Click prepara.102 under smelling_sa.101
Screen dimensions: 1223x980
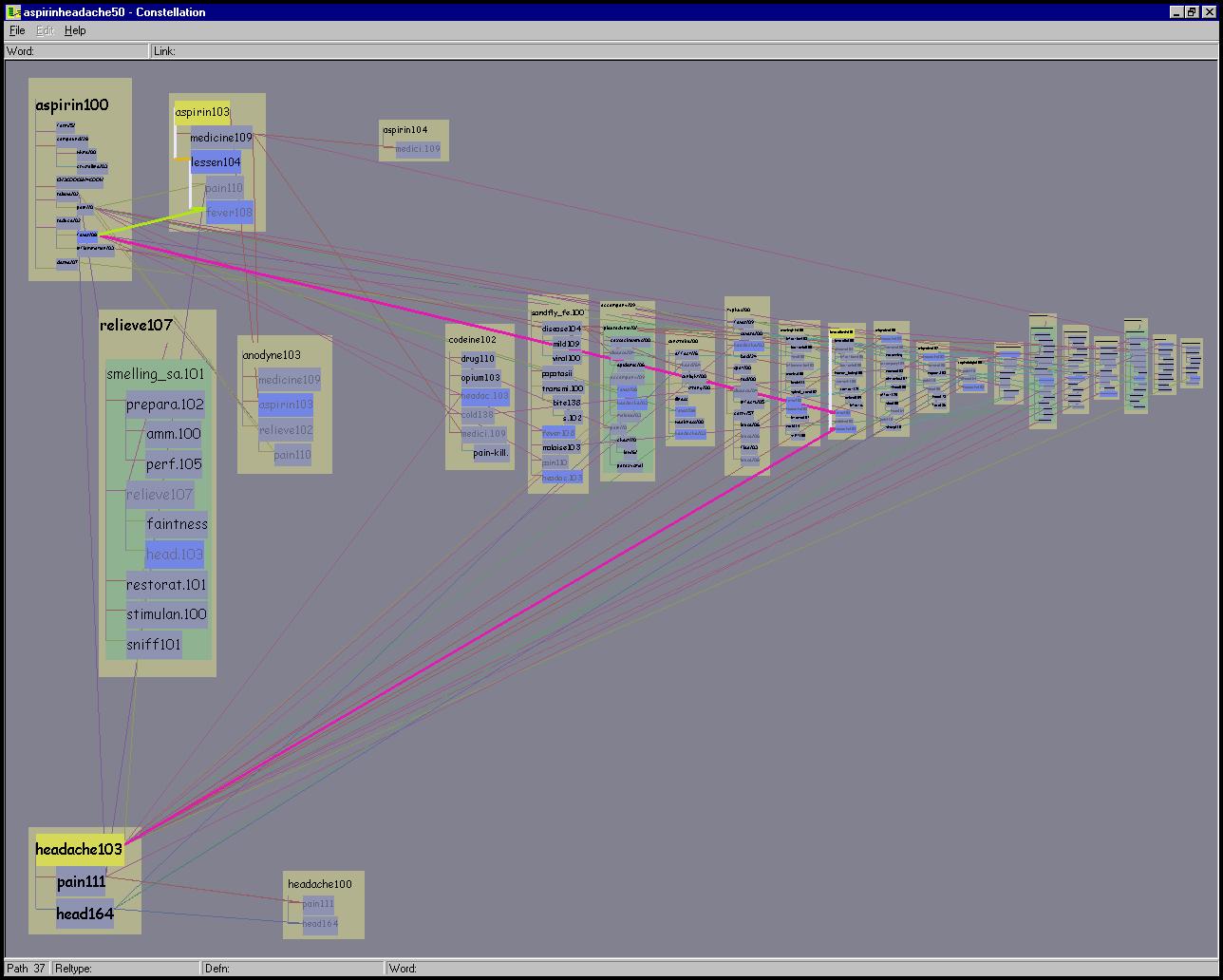click(164, 405)
